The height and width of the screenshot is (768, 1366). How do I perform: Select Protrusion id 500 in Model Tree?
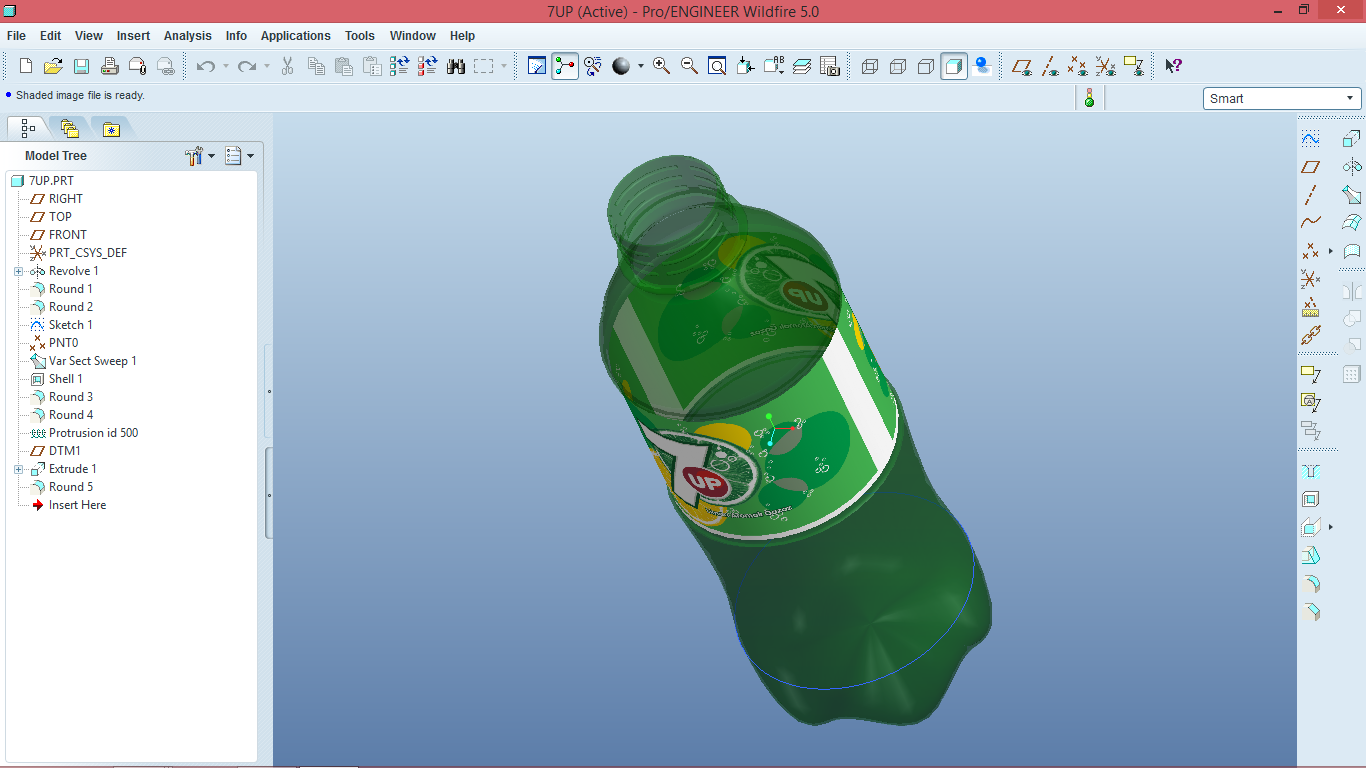93,433
